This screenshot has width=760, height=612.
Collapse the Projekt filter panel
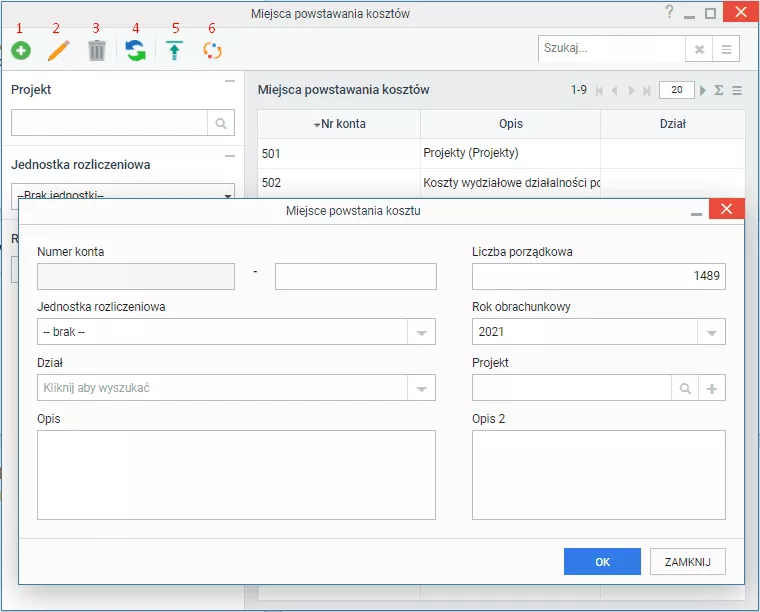pyautogui.click(x=230, y=81)
